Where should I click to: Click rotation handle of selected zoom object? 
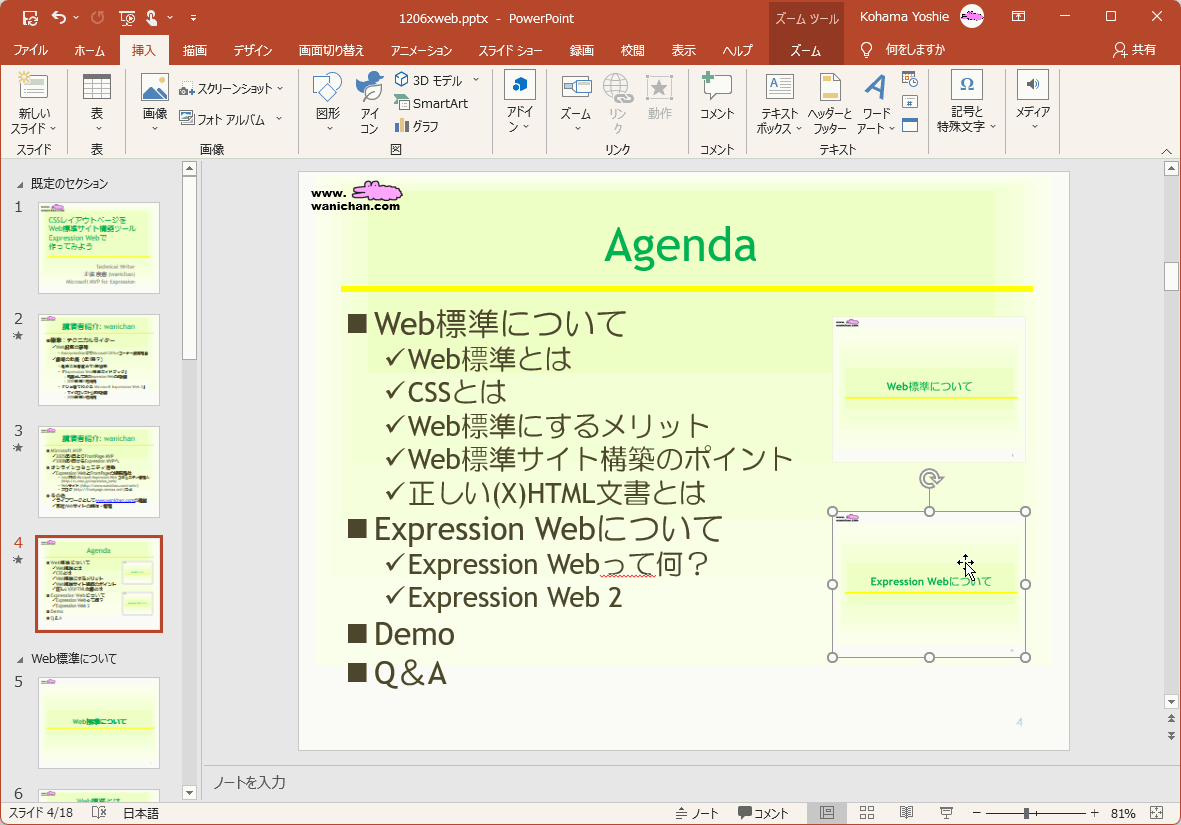click(x=931, y=478)
